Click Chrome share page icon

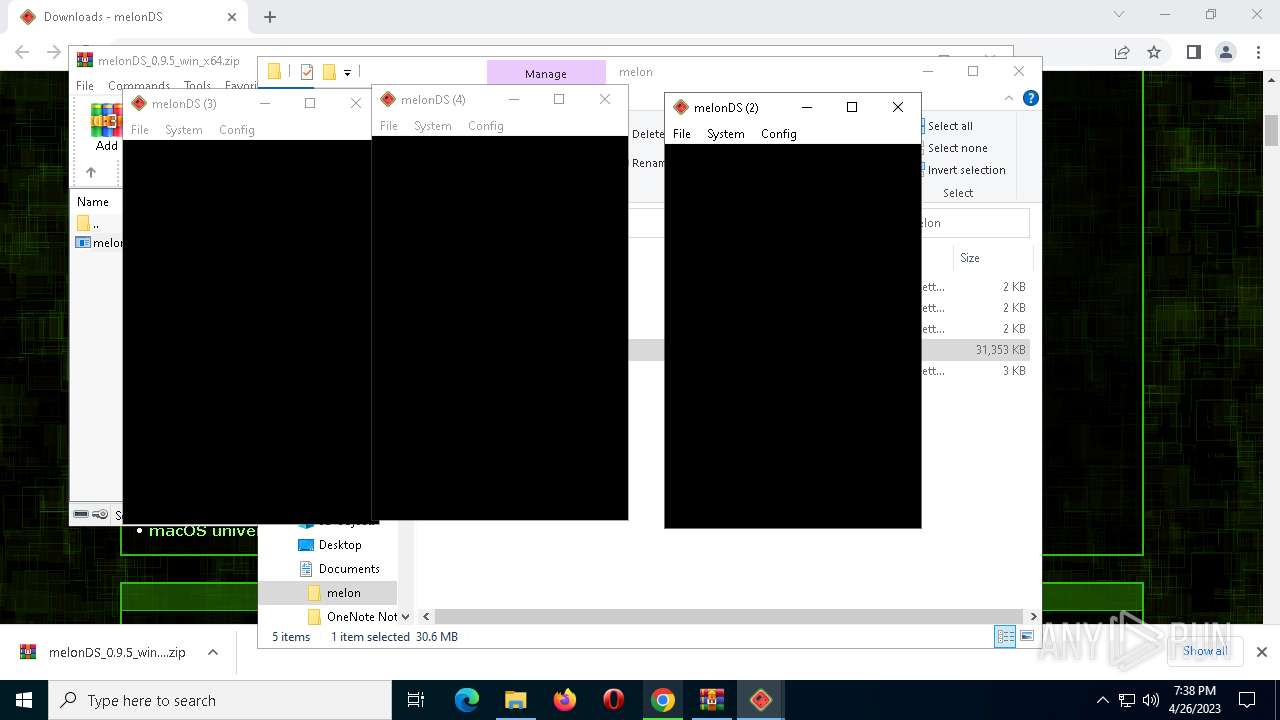[1122, 52]
